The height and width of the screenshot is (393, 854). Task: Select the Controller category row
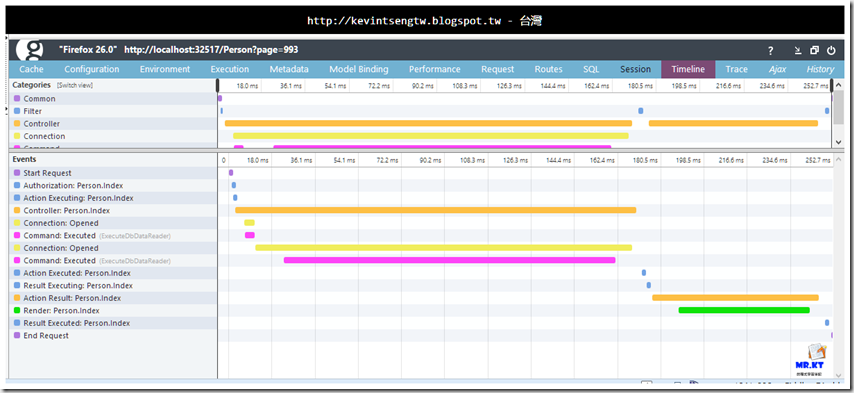[x=113, y=124]
